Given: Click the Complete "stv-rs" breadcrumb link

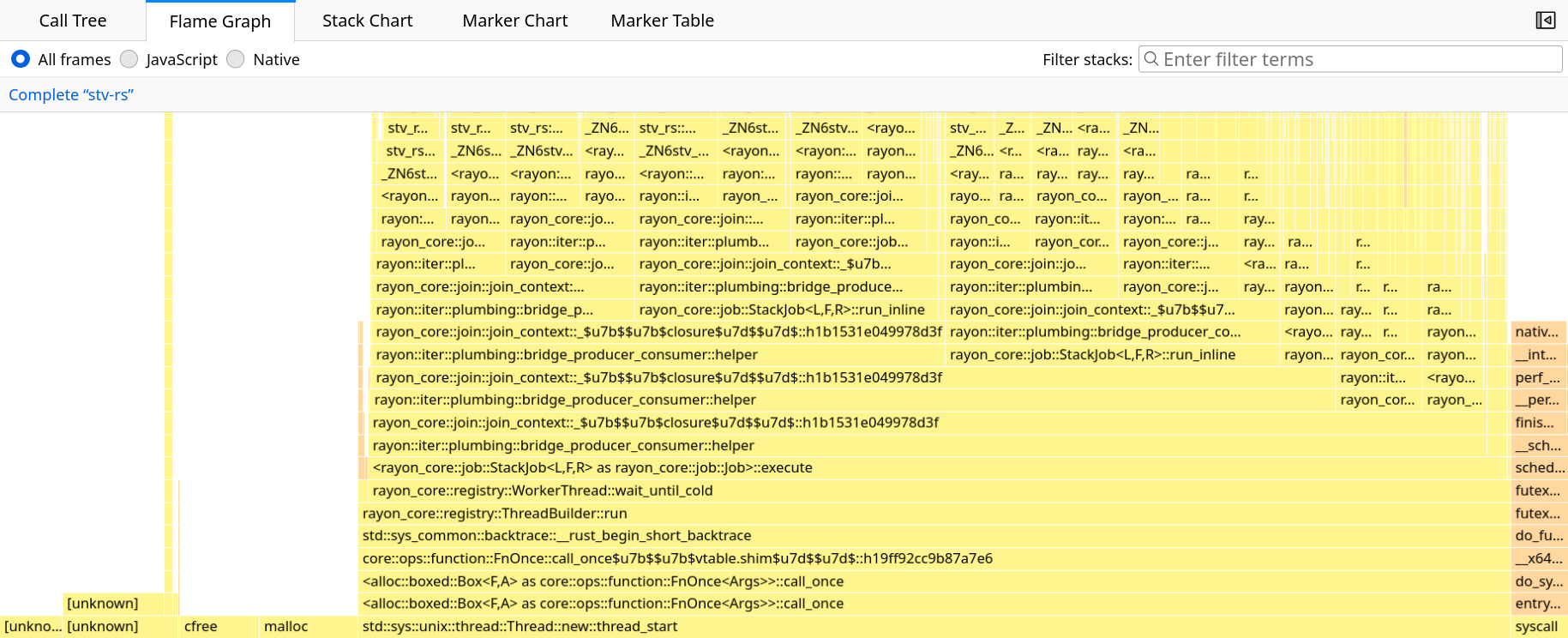Looking at the screenshot, I should pos(71,94).
